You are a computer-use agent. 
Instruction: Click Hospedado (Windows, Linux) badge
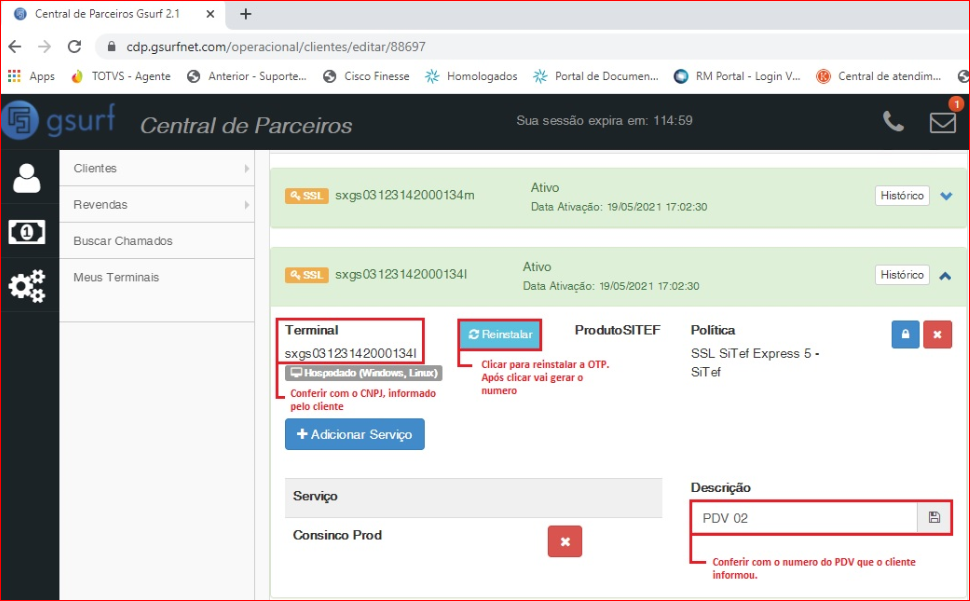(x=364, y=373)
